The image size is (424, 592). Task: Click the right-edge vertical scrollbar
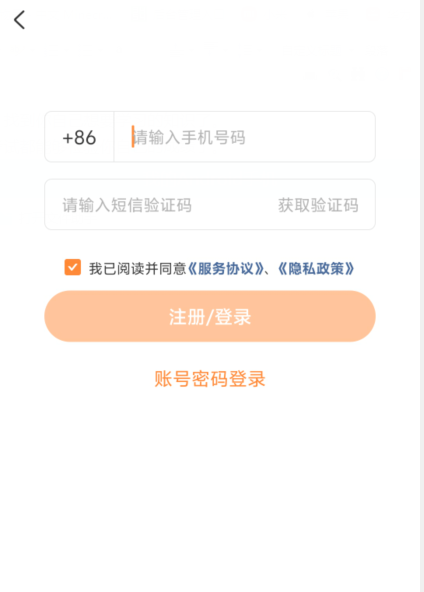422,296
